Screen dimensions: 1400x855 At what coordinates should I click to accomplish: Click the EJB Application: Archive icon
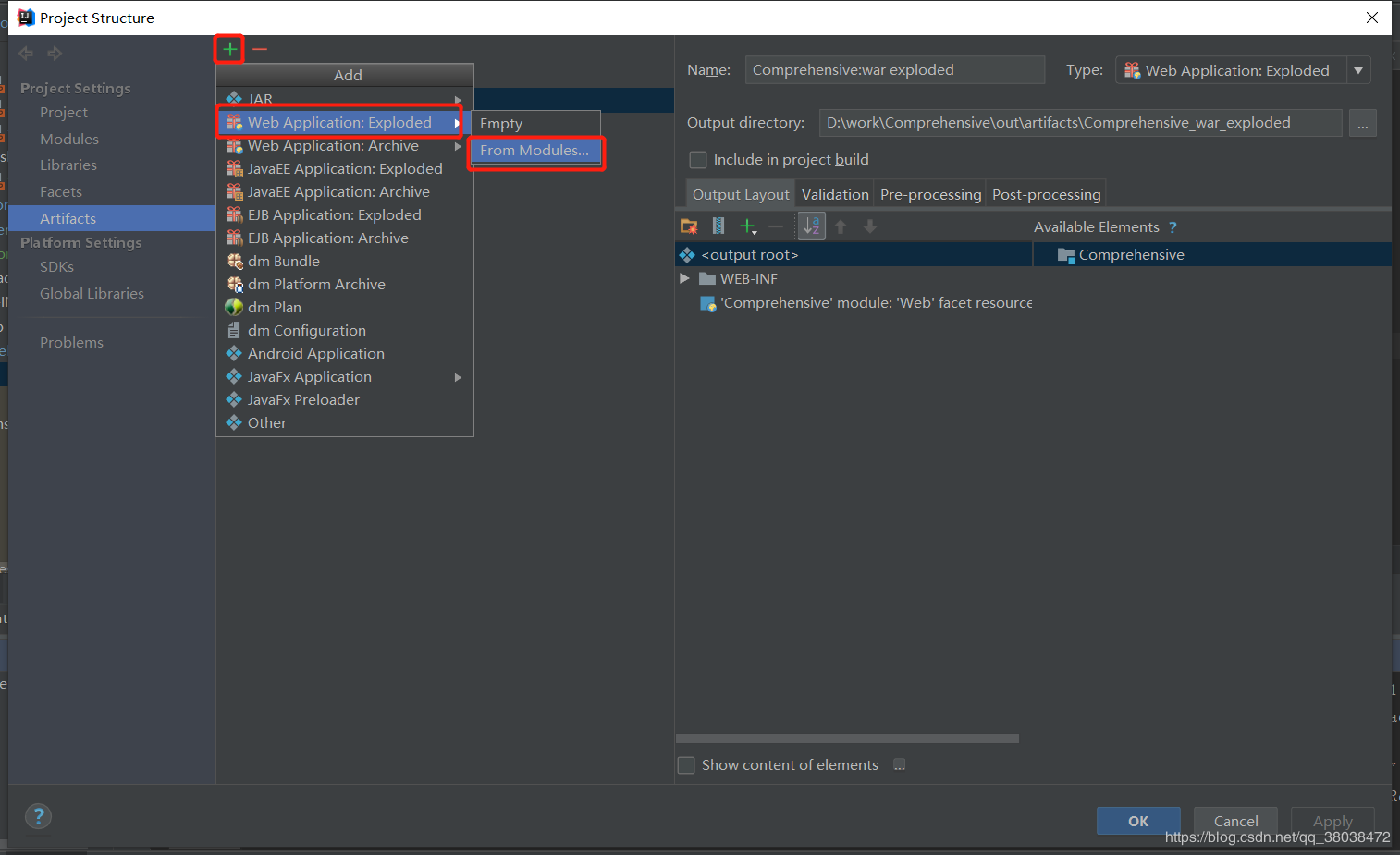click(235, 238)
